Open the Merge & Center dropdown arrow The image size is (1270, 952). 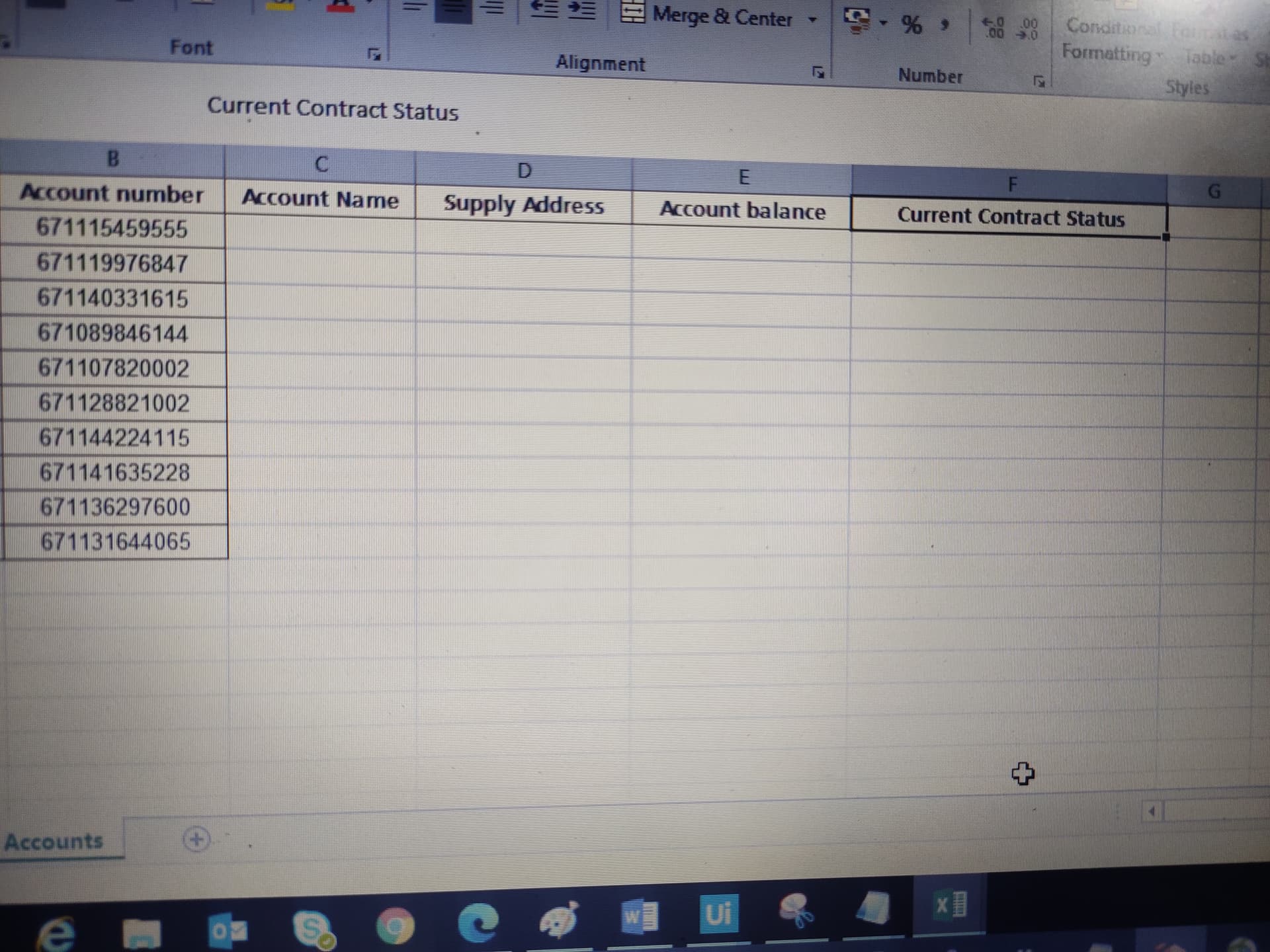813,20
